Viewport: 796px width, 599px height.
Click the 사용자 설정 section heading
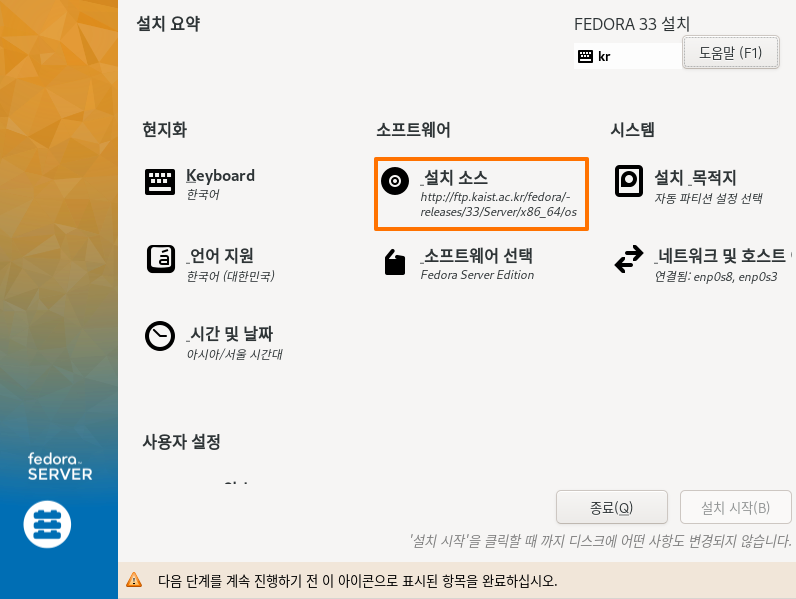pyautogui.click(x=181, y=442)
